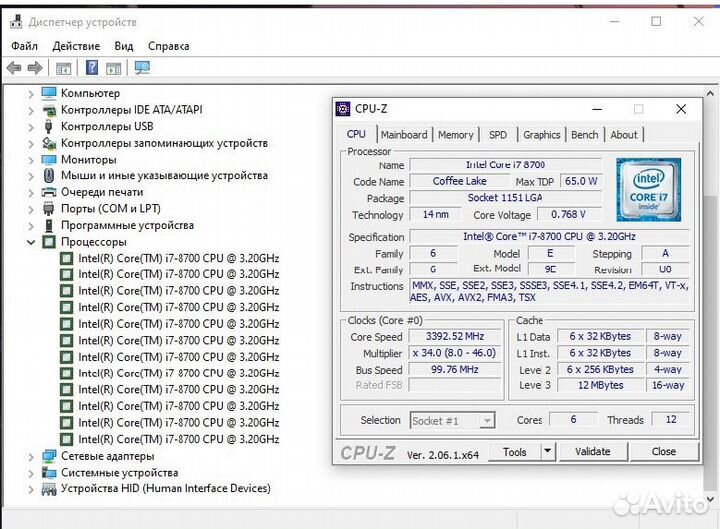Click the Контроллеры USB plug icon
720x529 pixels.
[49, 126]
